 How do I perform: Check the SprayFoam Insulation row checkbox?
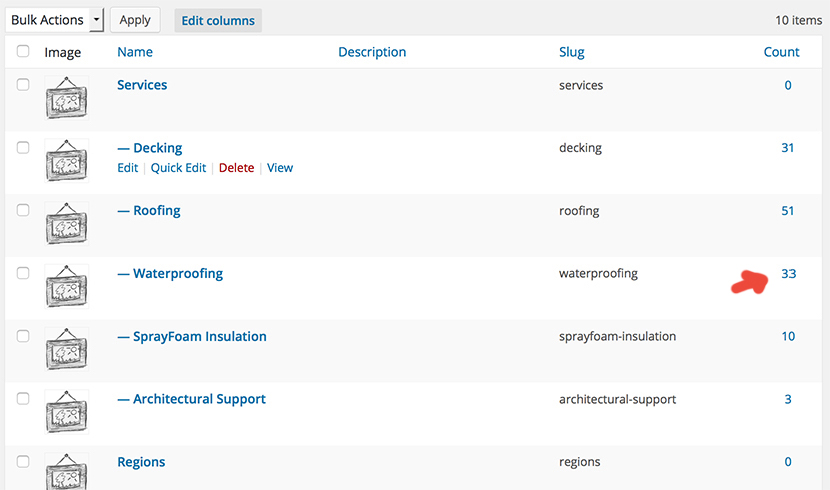click(23, 336)
